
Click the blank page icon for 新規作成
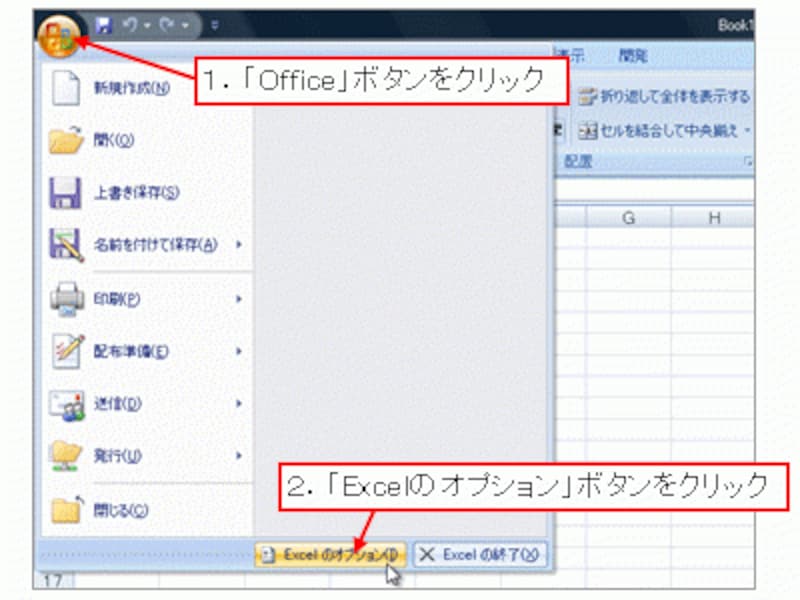click(x=66, y=88)
